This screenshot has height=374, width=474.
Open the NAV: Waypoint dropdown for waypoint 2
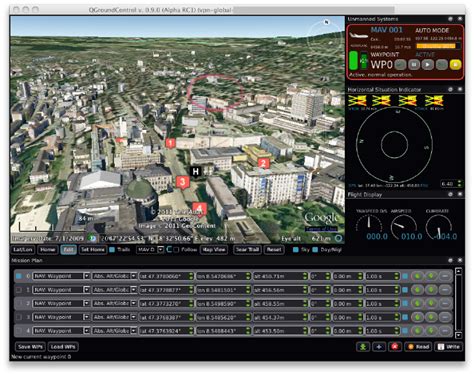coord(61,304)
